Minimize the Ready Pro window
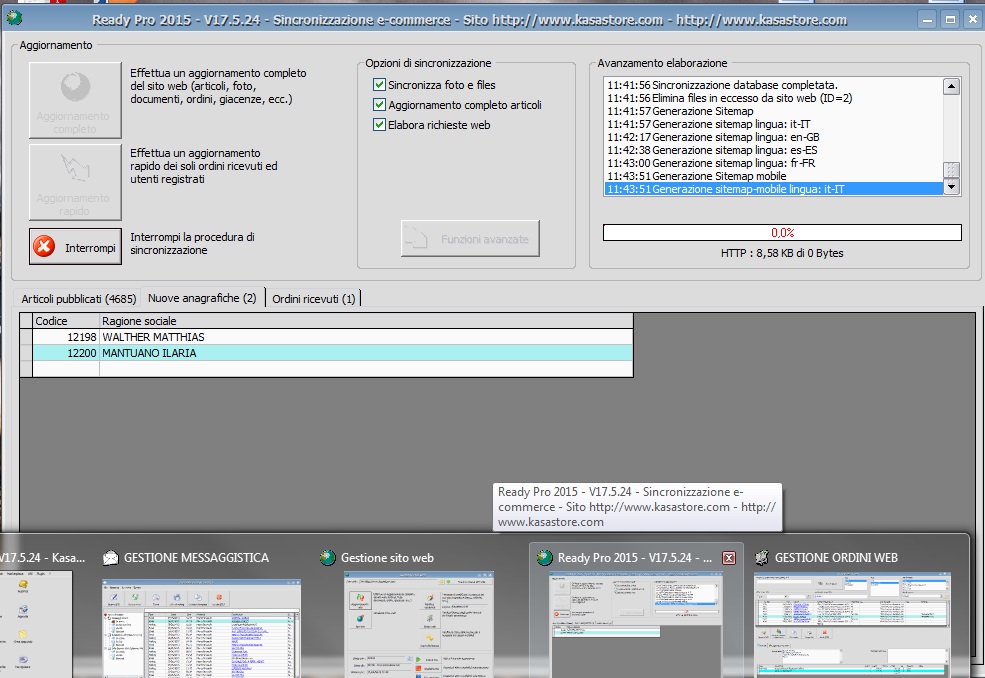The height and width of the screenshot is (678, 985). tap(927, 19)
